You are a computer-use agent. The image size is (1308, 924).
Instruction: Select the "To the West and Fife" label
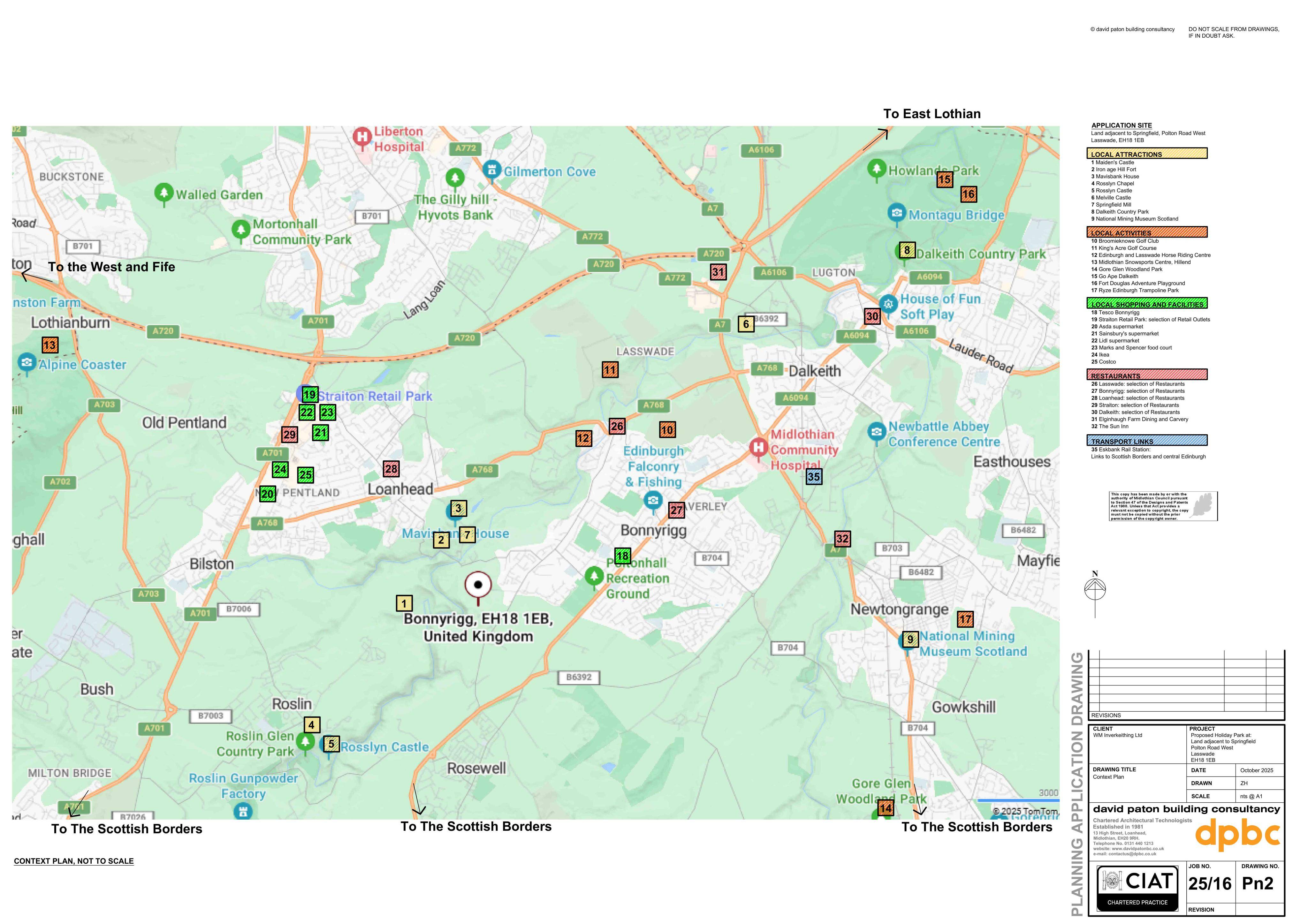(x=112, y=267)
